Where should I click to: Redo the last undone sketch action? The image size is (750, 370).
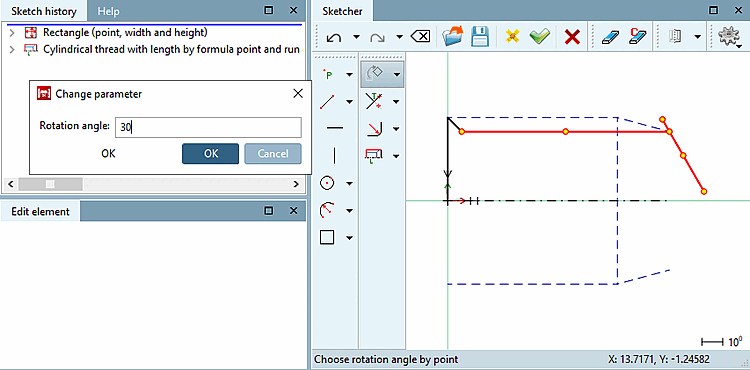378,37
